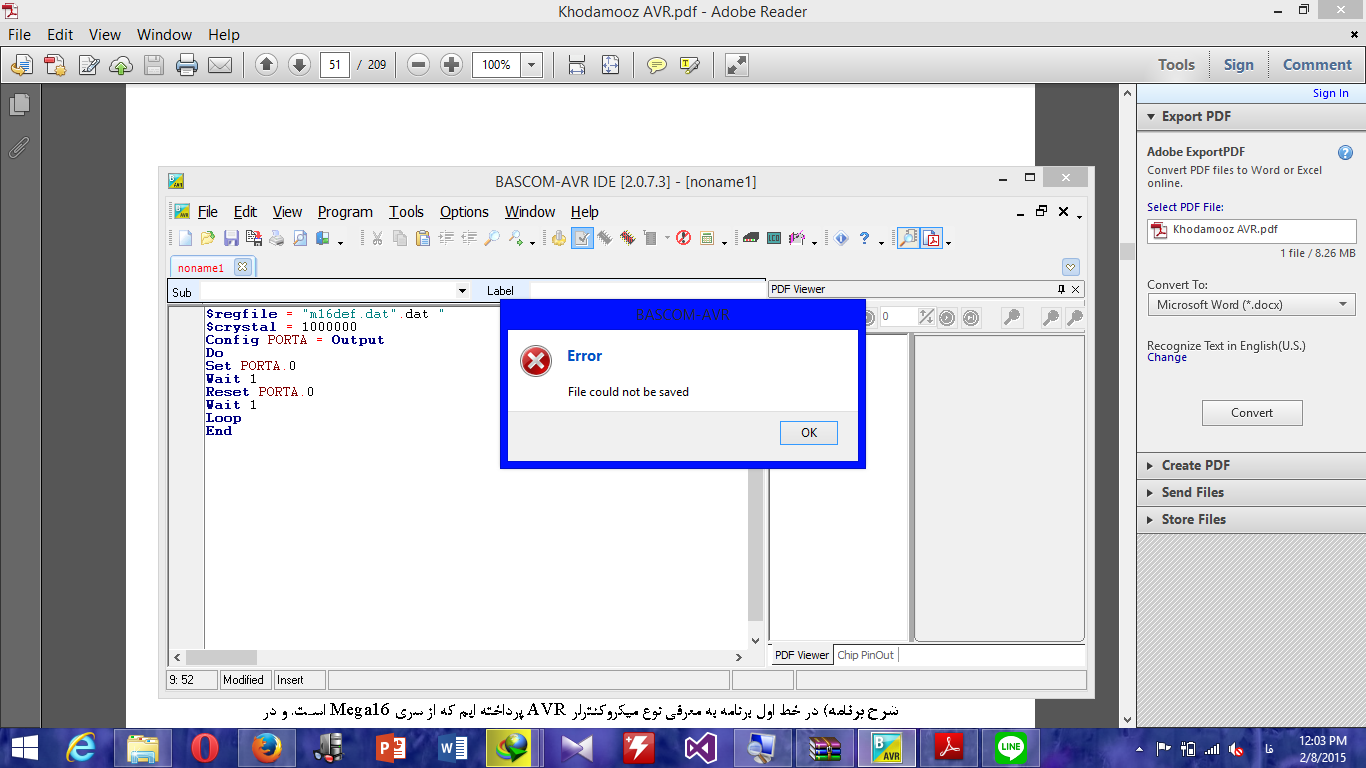1366x768 pixels.
Task: Click the BASCOM-AVR syntax check icon
Action: (583, 238)
